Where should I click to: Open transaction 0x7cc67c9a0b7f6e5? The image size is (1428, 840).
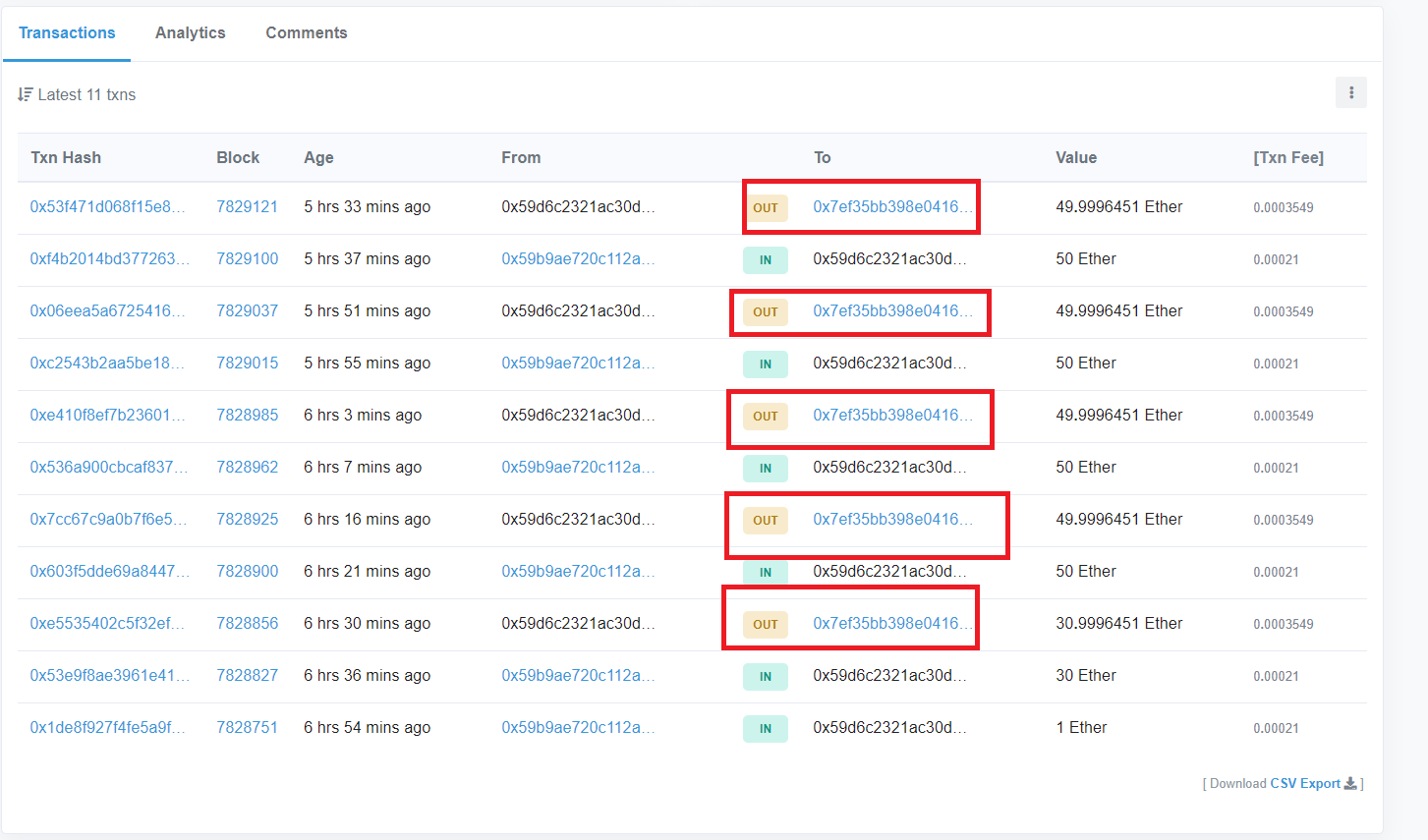(x=109, y=519)
